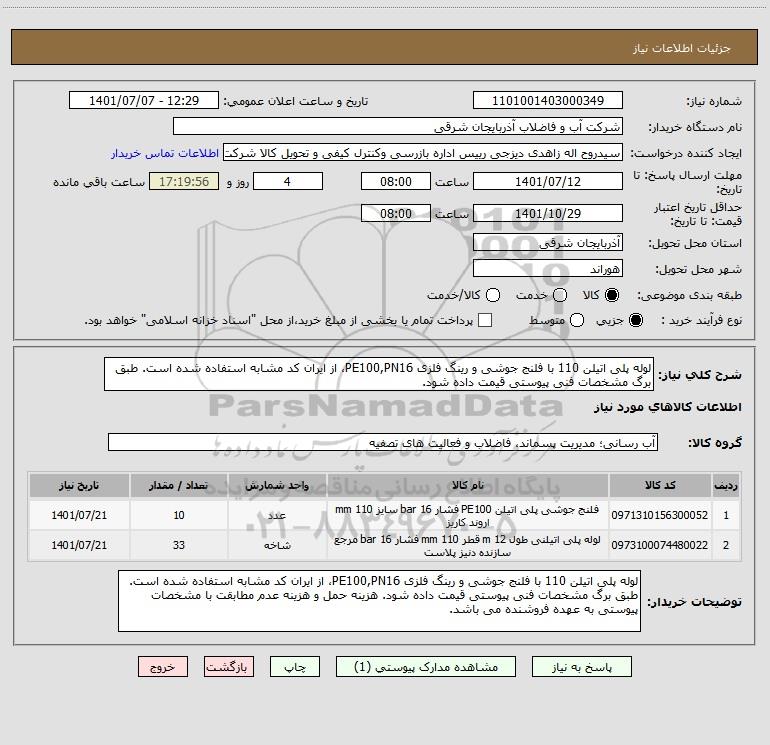Viewport: 770px width, 745px height.
Task: Select the کالا/خدمت radio button
Action: [x=493, y=295]
